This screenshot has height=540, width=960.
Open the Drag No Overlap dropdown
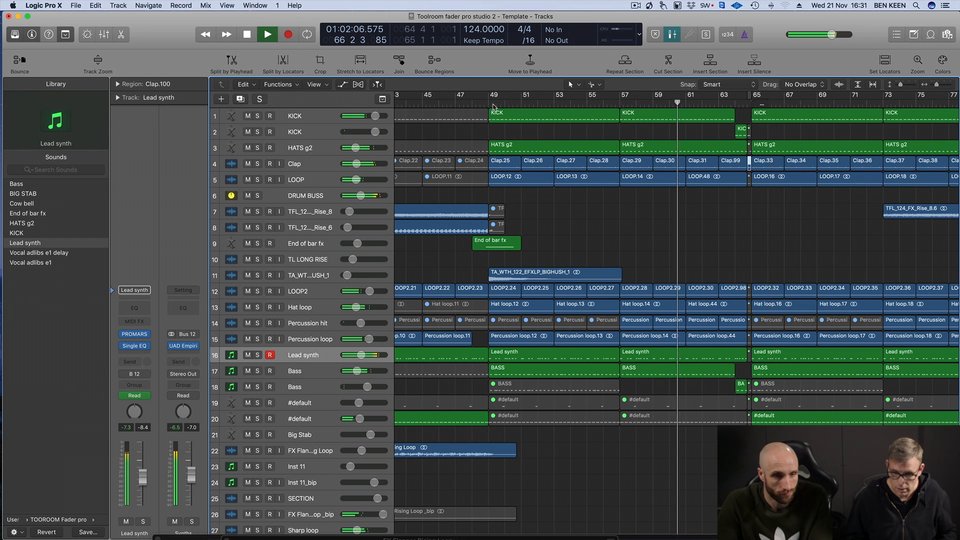pos(804,84)
